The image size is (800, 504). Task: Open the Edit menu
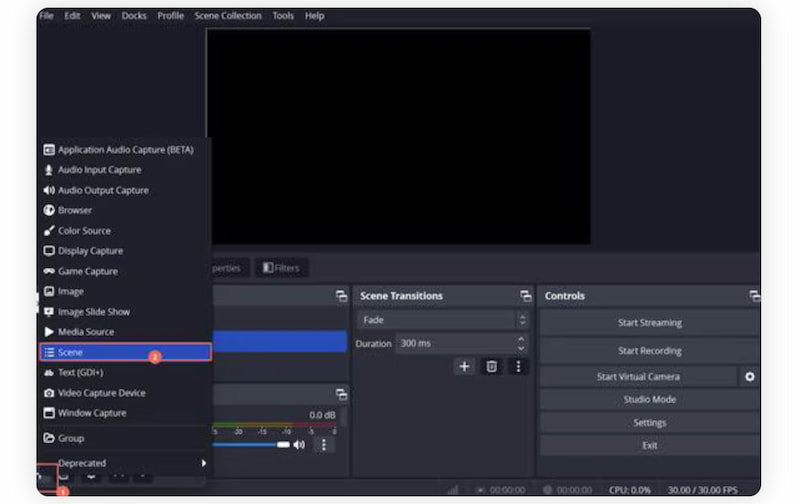coord(72,16)
